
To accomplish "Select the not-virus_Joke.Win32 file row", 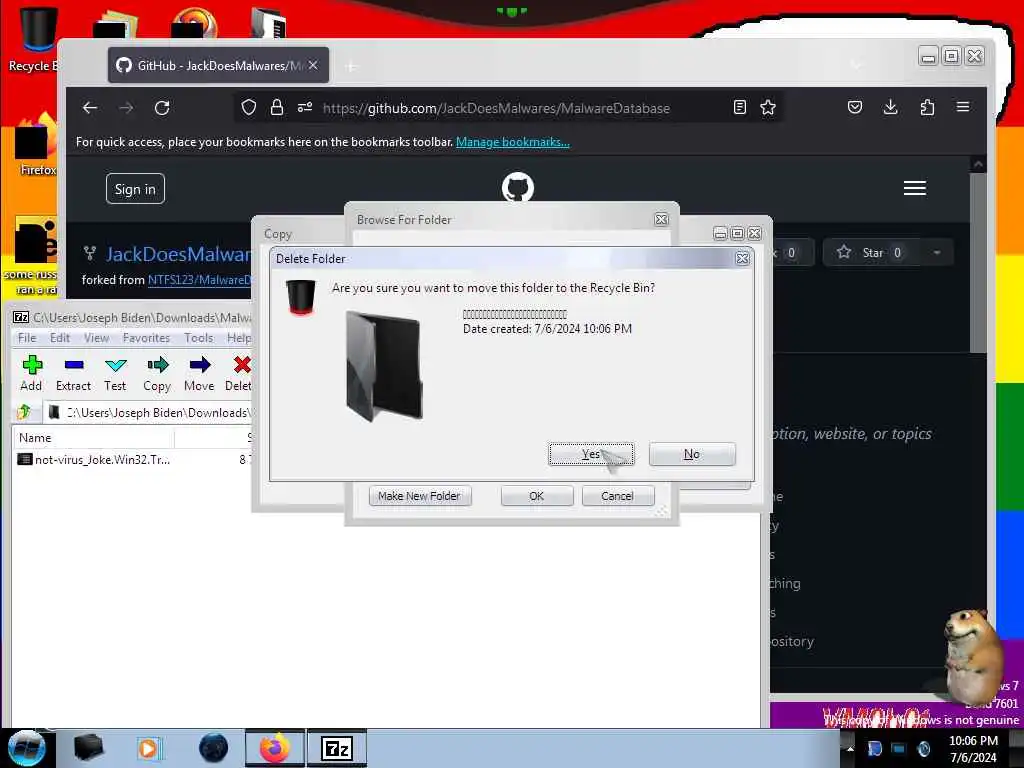I will coord(131,460).
